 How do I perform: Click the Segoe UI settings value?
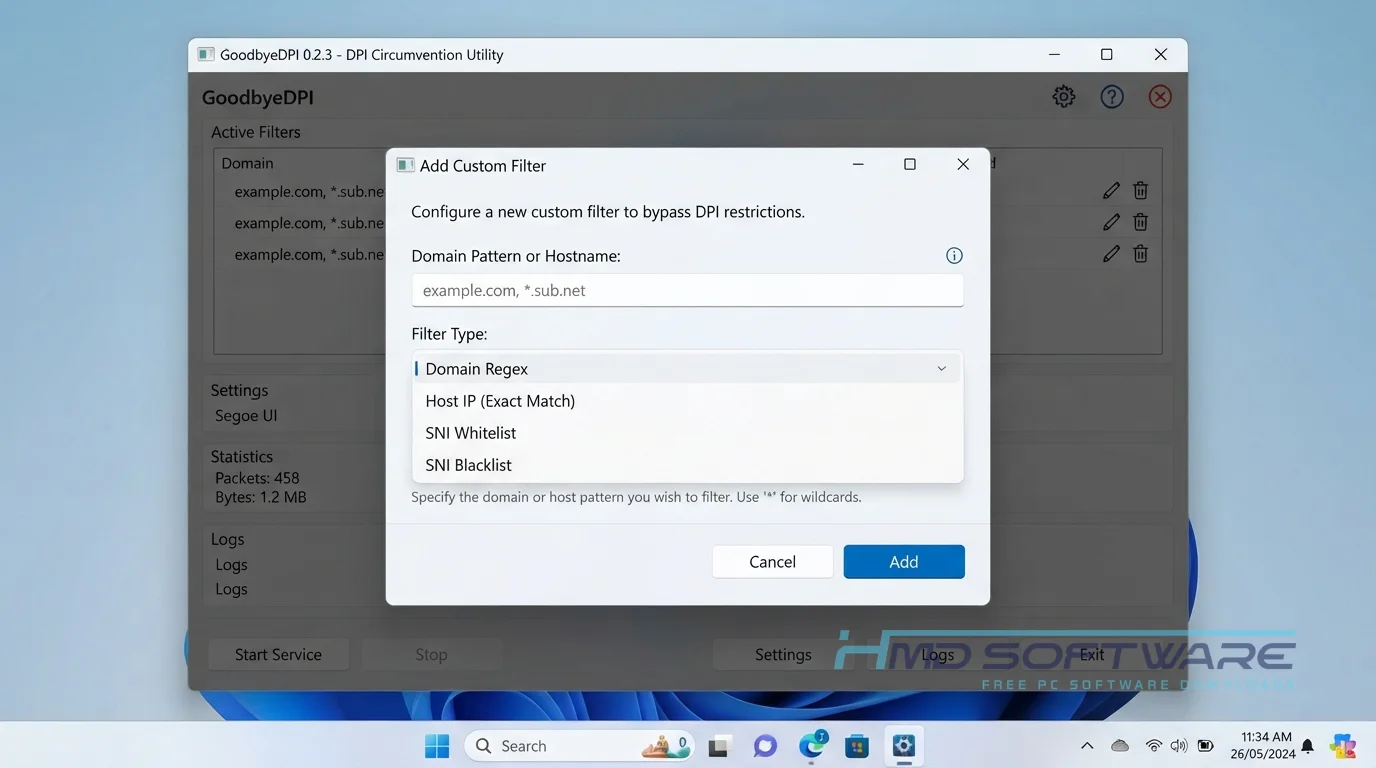pyautogui.click(x=246, y=416)
